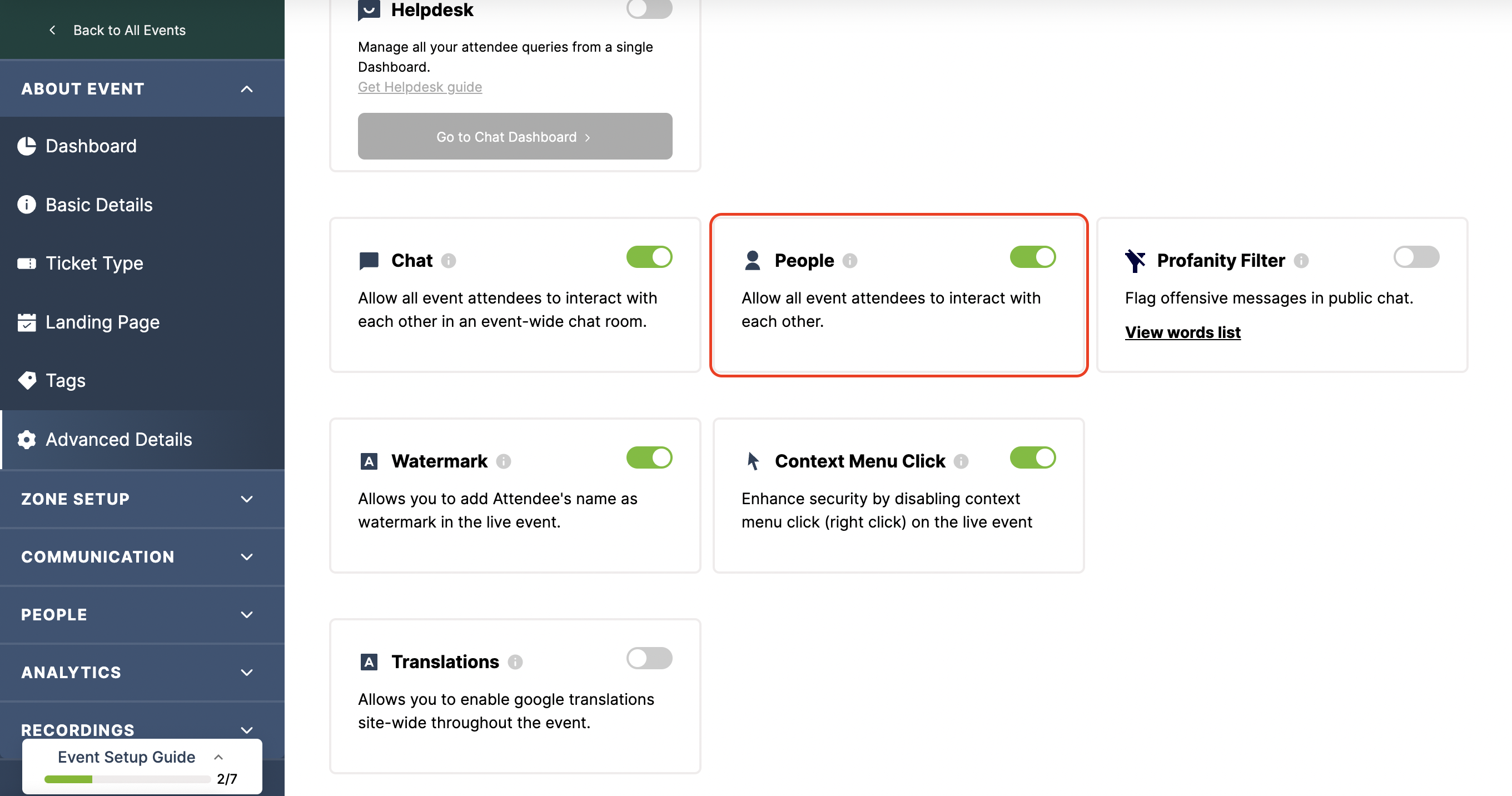Click the Go to Chat Dashboard button
The image size is (1512, 796).
(x=515, y=137)
